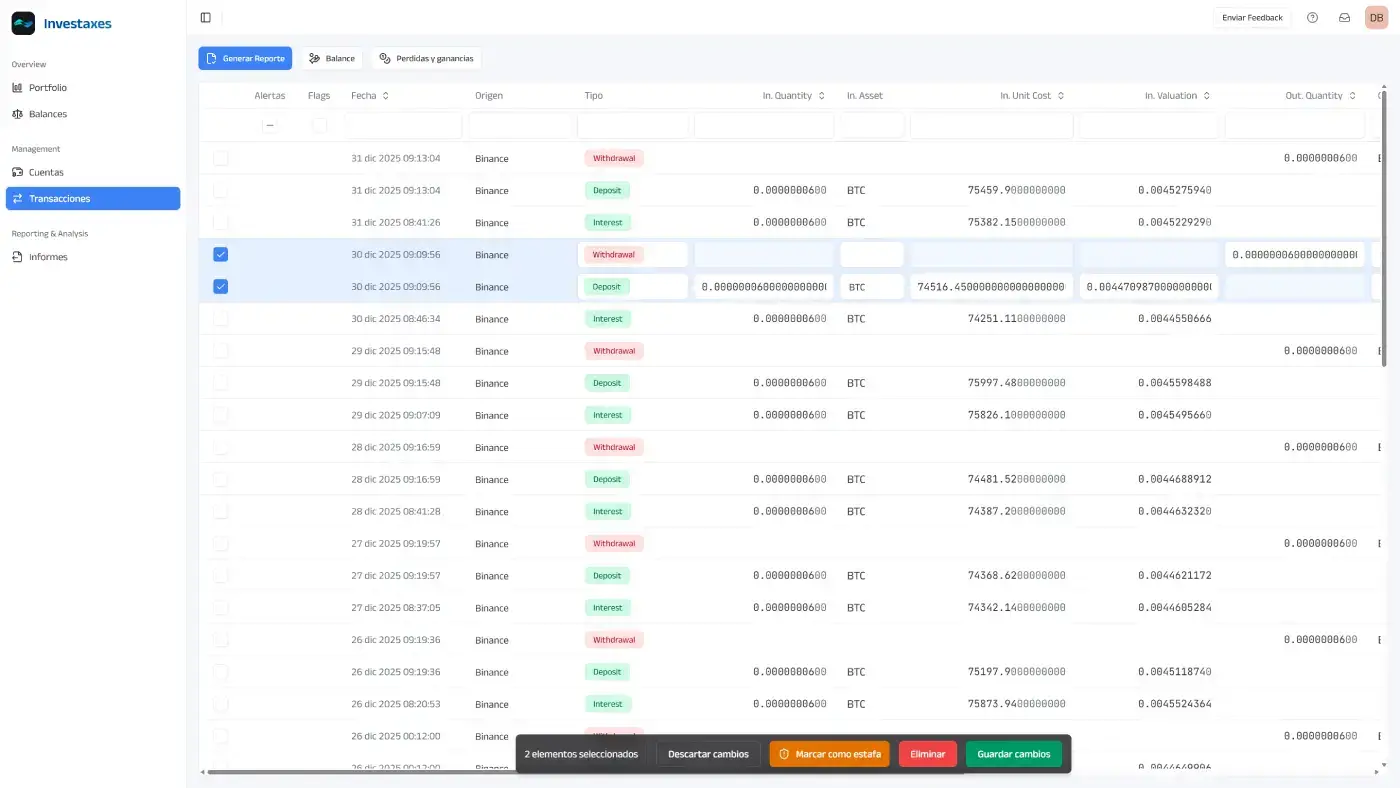Screen dimensions: 1400x788
Task: Click the In. Quantity filter input
Action: click(764, 125)
